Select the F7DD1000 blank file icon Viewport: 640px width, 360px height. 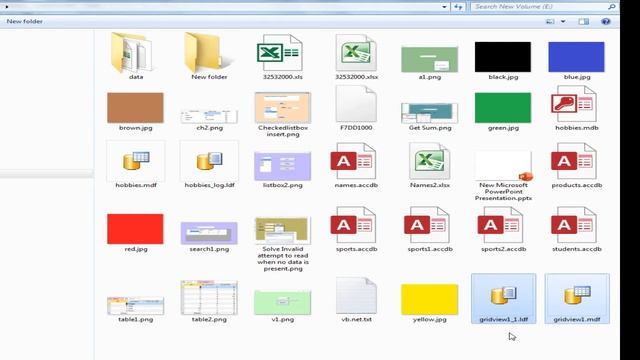(x=356, y=104)
